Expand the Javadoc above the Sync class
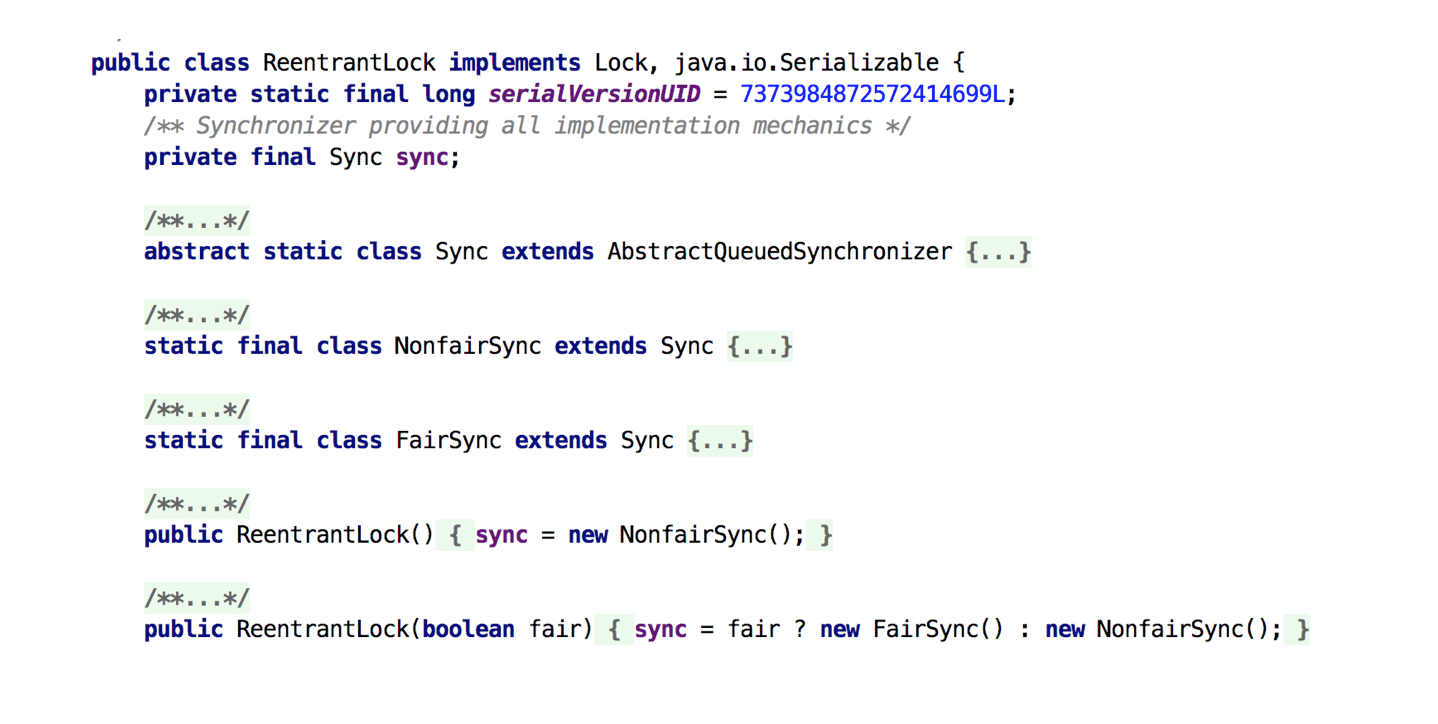The image size is (1438, 724). pos(196,220)
